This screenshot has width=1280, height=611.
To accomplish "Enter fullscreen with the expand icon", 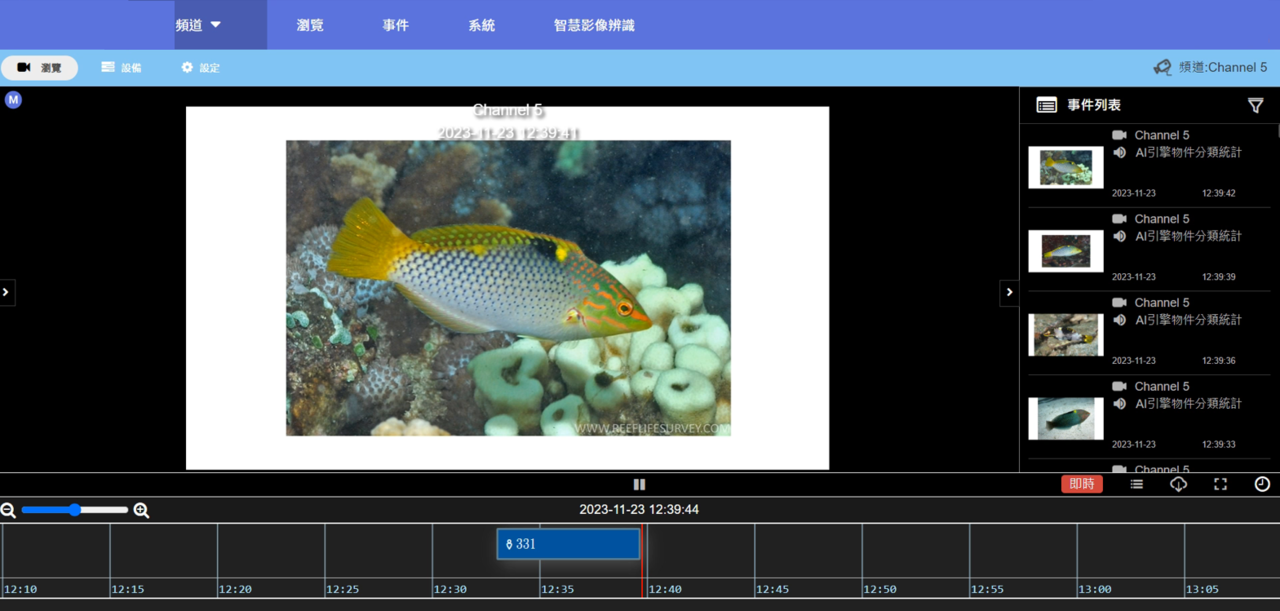I will coord(1220,484).
